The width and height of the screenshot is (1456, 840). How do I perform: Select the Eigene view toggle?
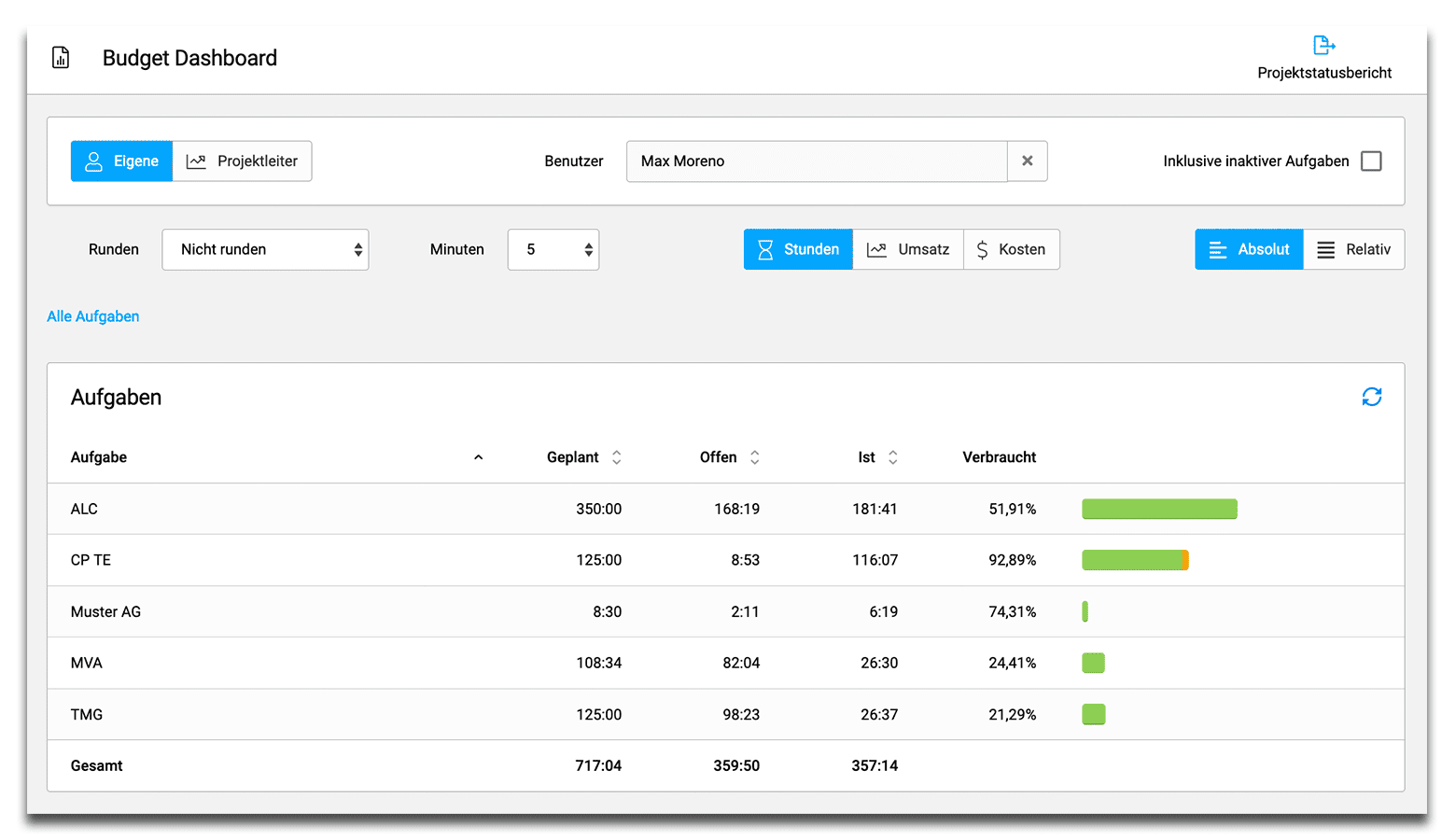121,161
